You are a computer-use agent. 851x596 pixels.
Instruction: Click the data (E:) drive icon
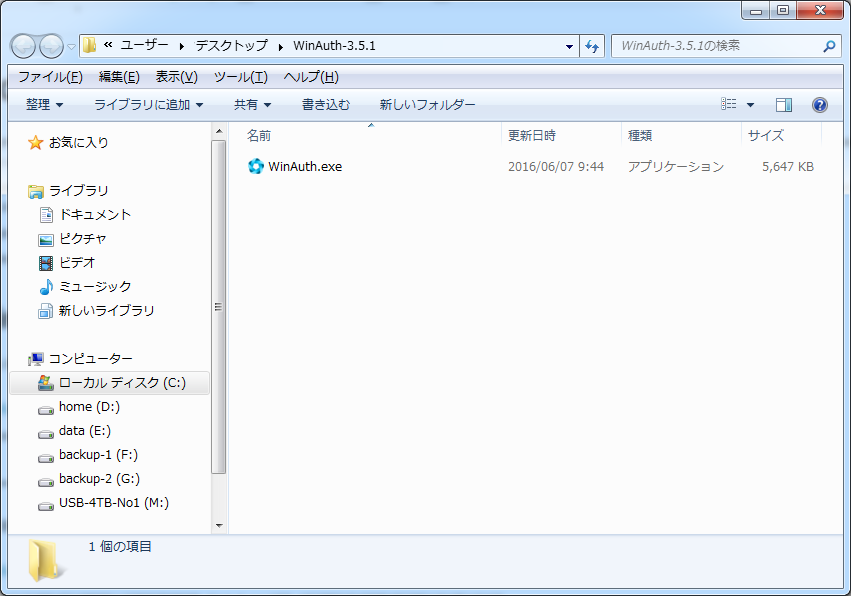click(46, 434)
